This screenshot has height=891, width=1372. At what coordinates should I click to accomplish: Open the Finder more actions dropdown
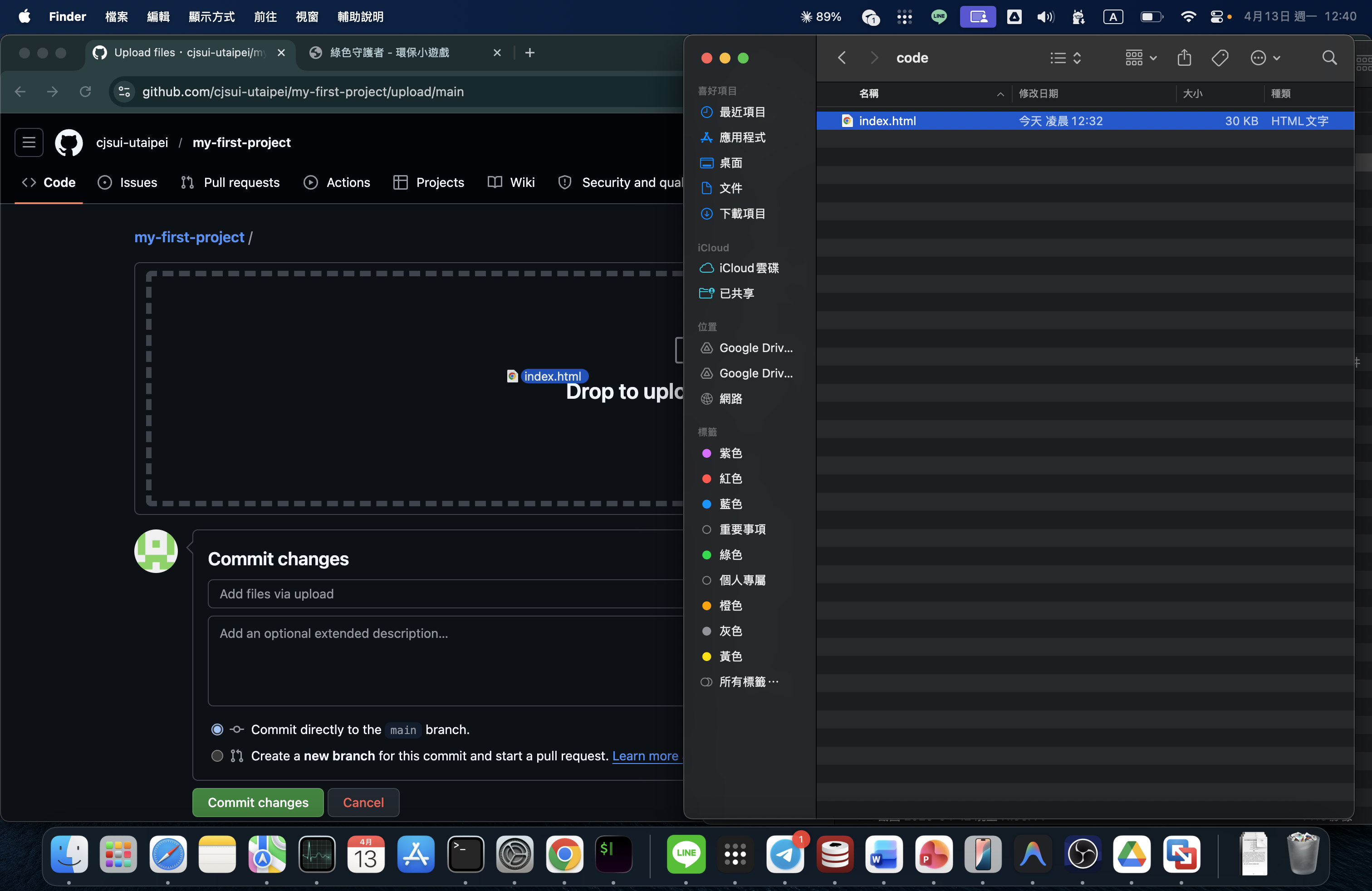(x=1265, y=58)
